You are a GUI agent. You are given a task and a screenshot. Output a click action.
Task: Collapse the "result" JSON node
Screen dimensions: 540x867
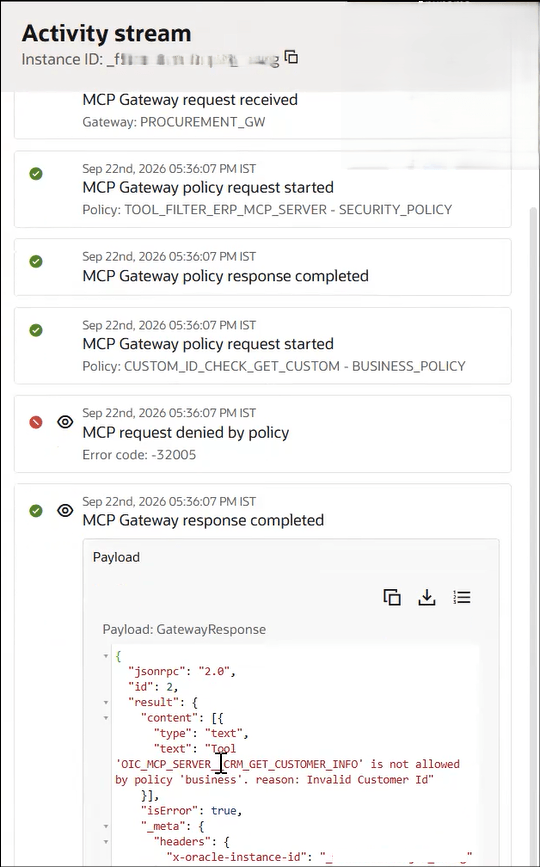click(x=106, y=703)
